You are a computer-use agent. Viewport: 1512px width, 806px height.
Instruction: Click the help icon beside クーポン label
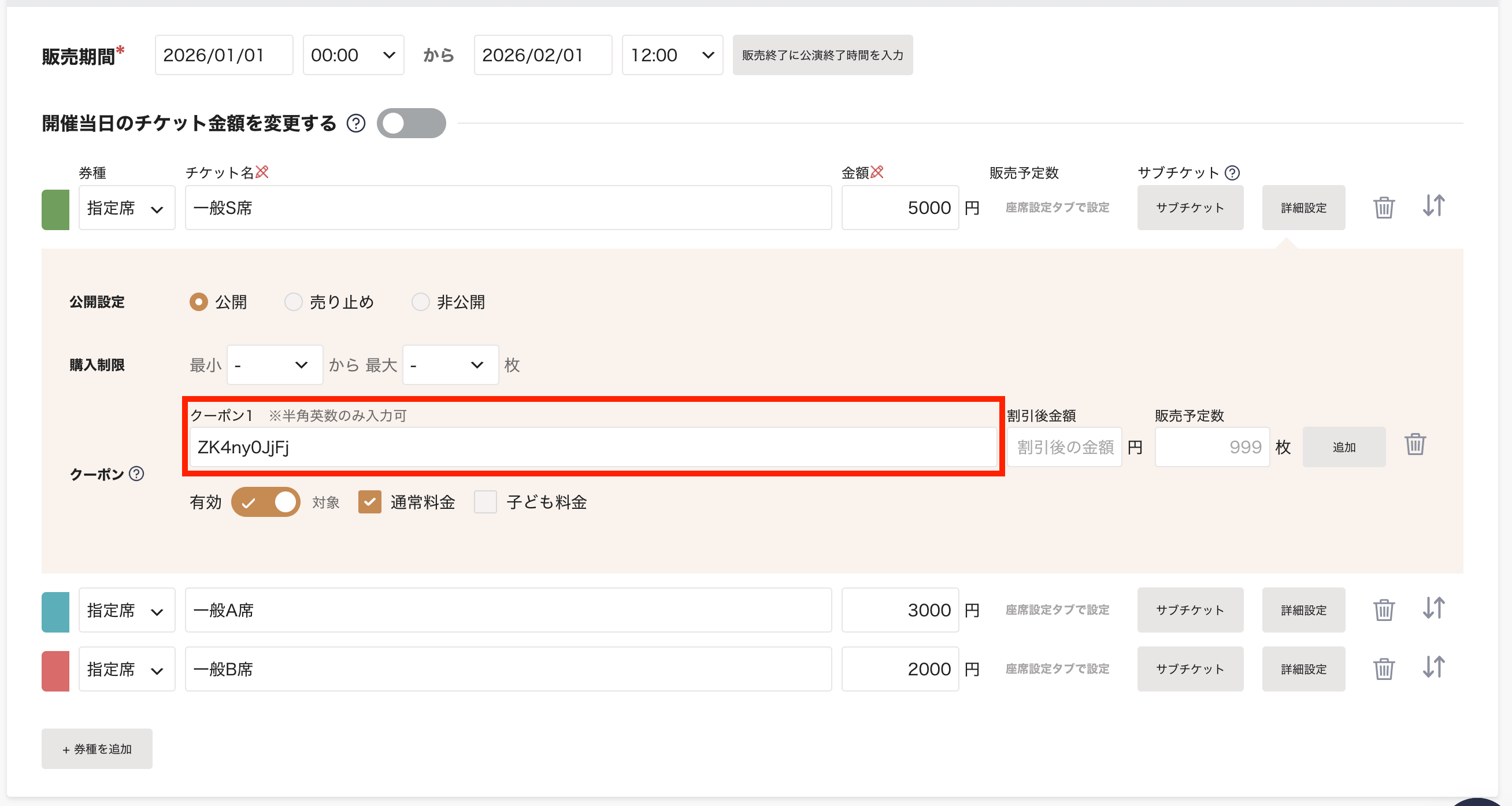click(x=137, y=474)
